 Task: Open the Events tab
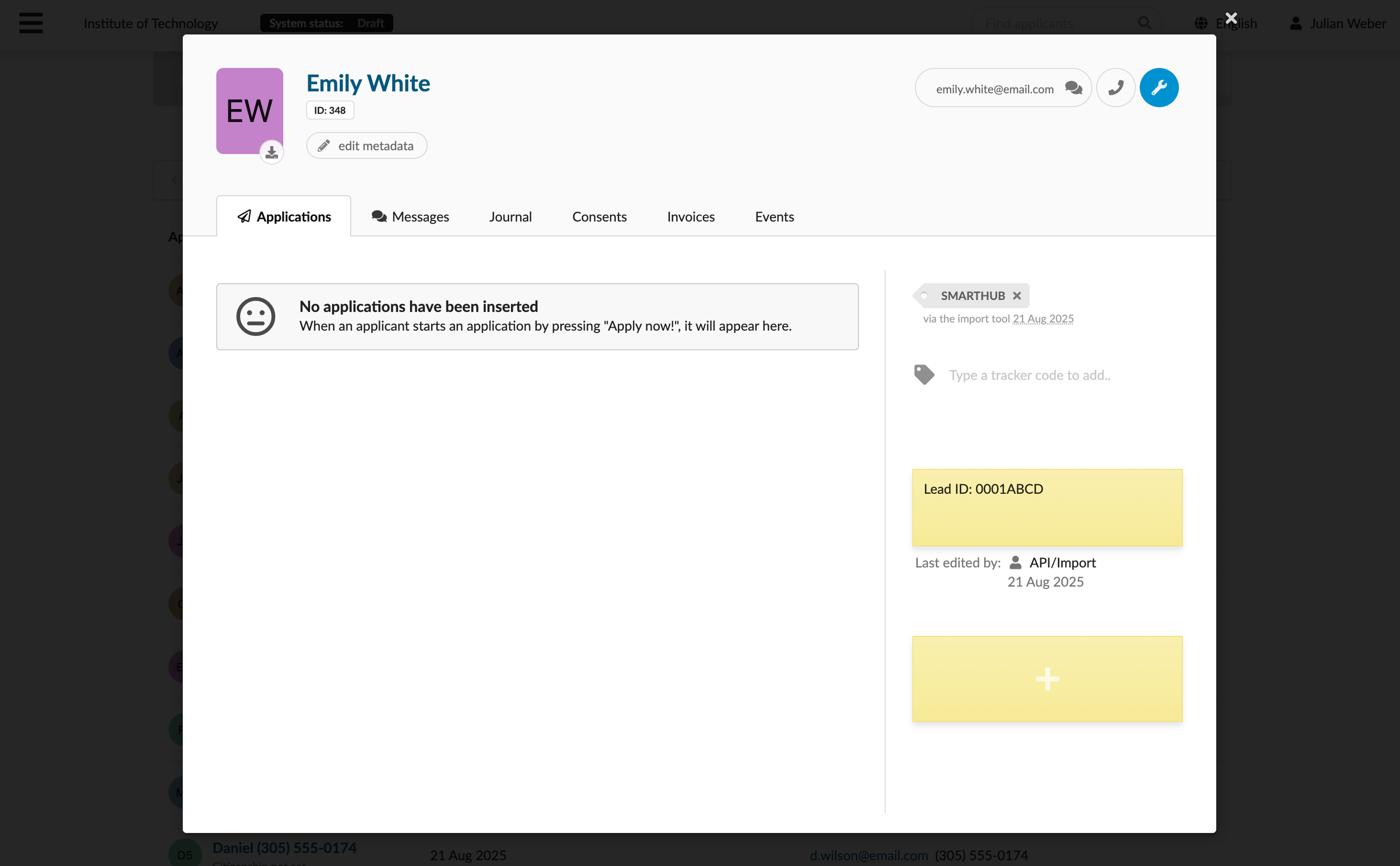coord(775,216)
